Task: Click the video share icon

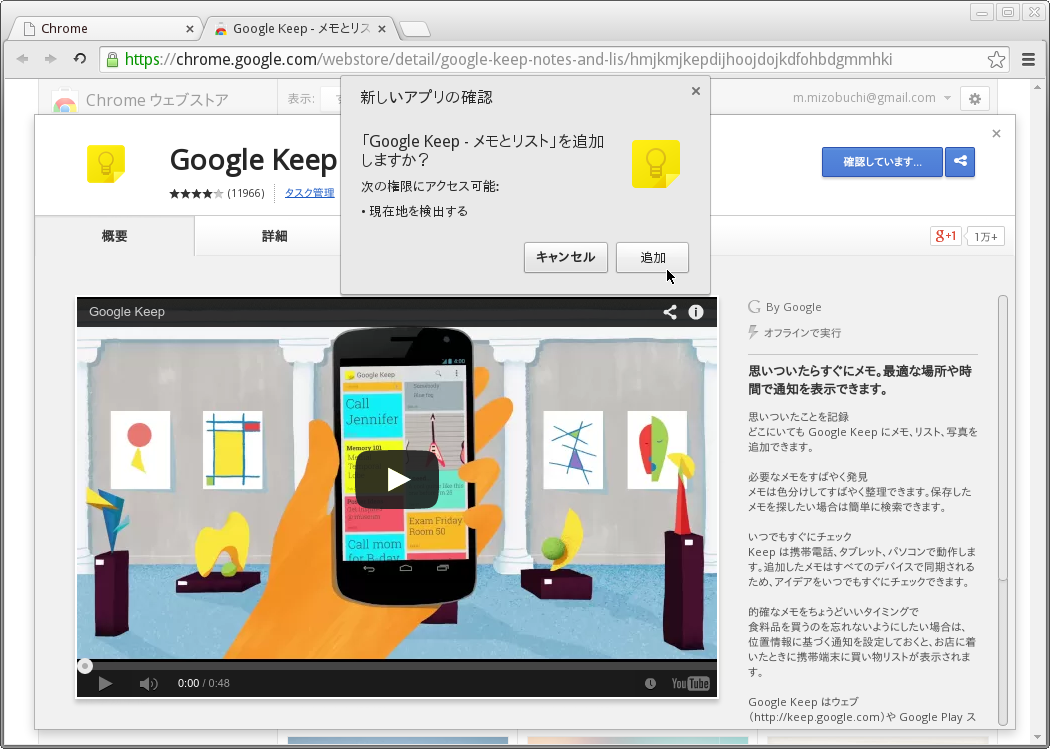Action: pos(670,312)
